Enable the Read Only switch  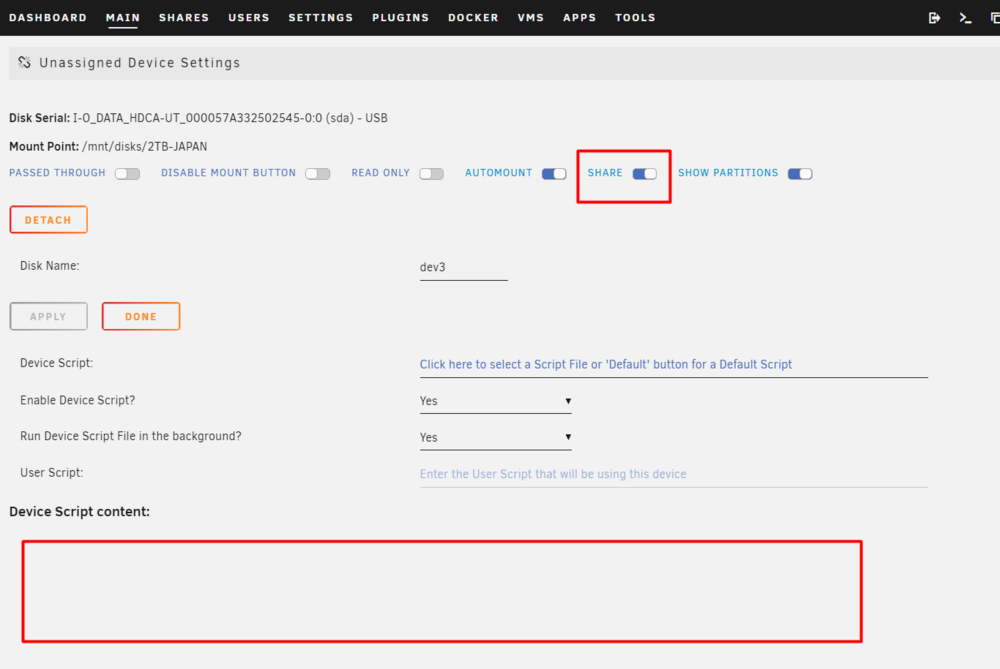432,173
